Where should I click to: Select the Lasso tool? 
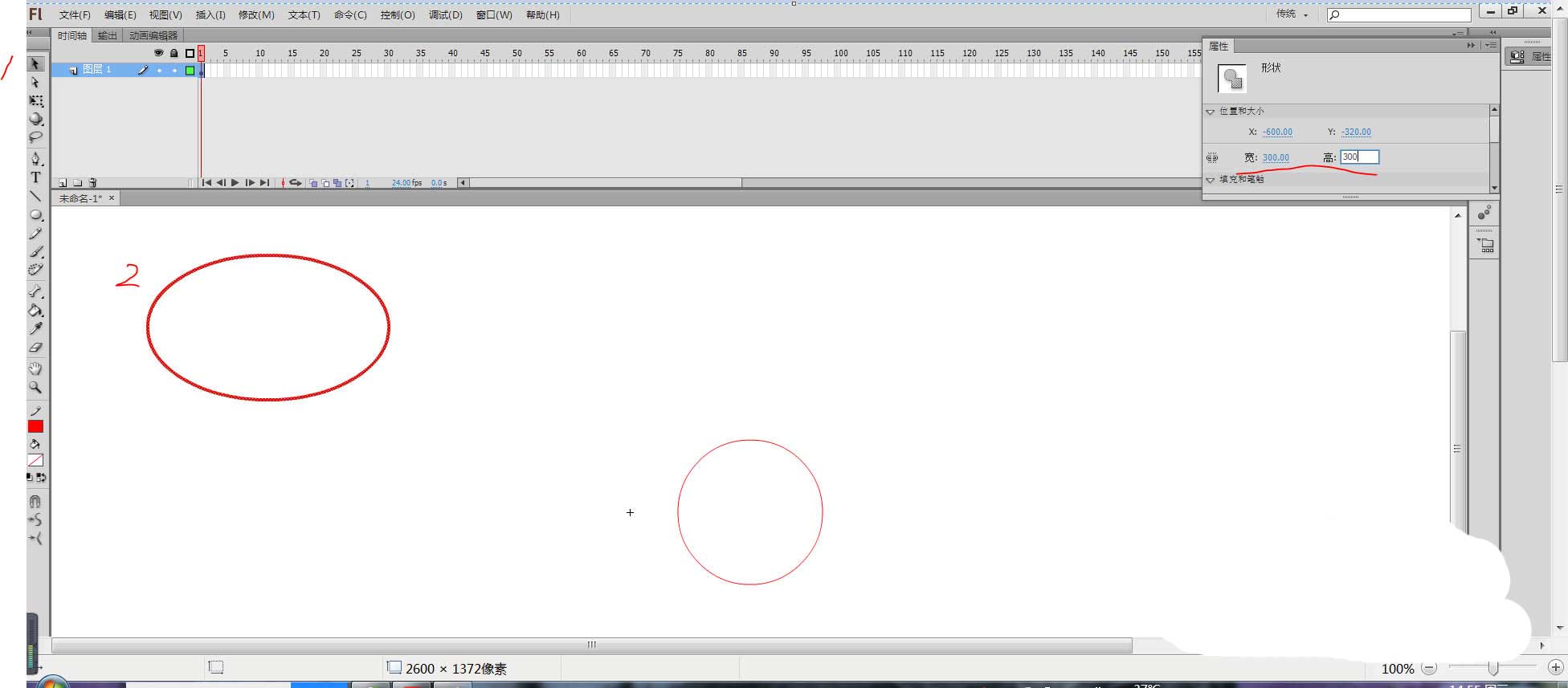(x=35, y=137)
